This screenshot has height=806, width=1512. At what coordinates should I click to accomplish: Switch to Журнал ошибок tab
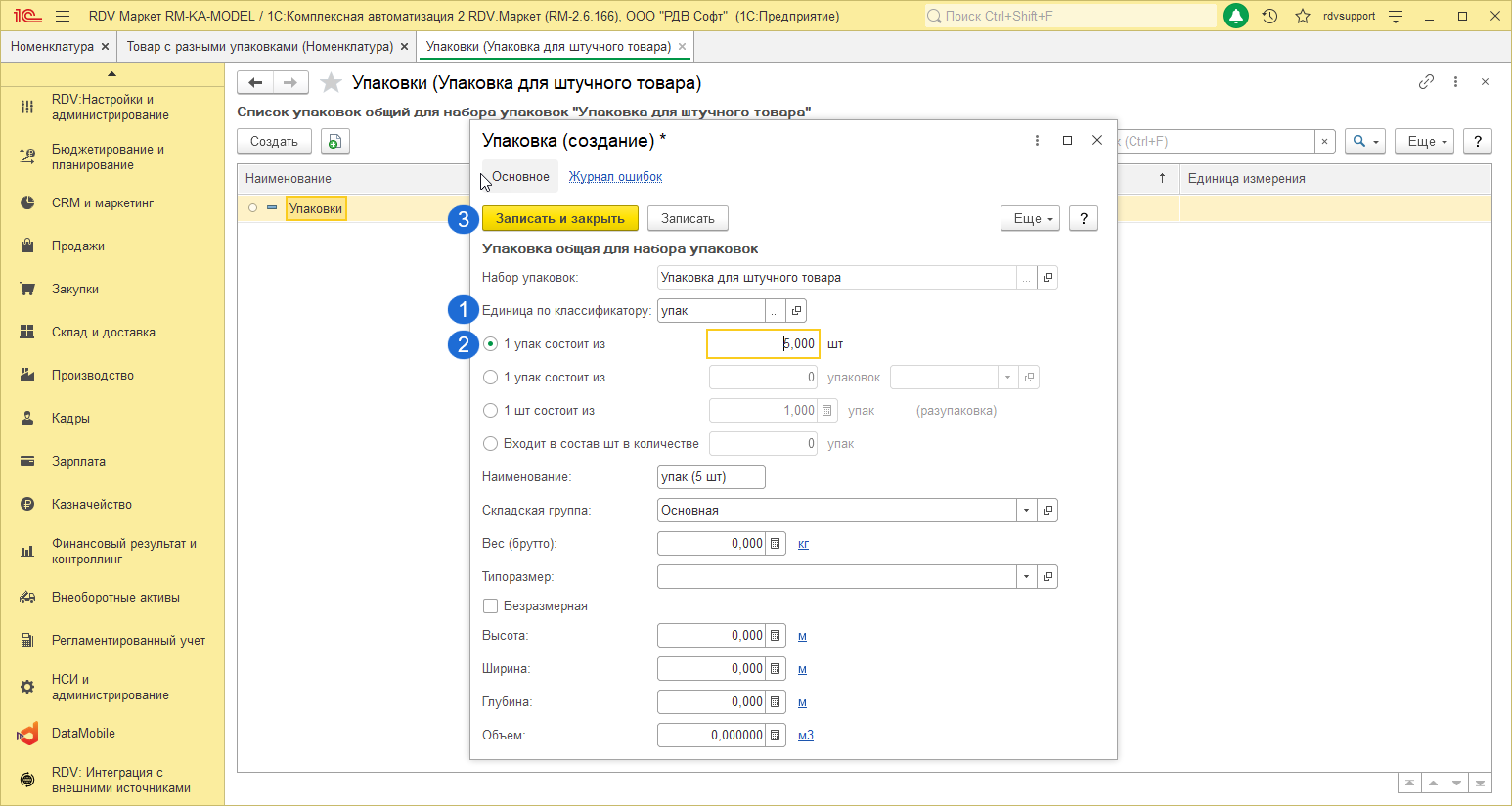coord(615,177)
